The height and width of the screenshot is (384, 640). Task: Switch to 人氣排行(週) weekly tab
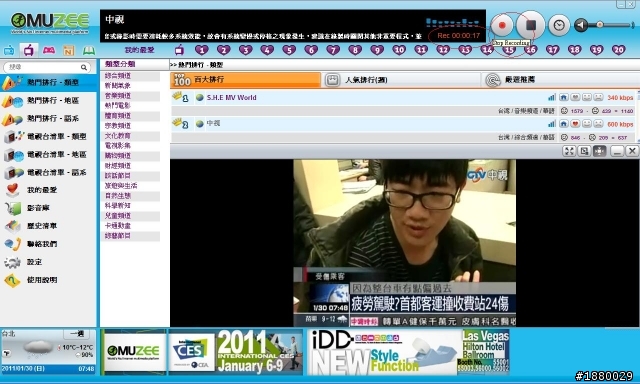click(x=402, y=80)
